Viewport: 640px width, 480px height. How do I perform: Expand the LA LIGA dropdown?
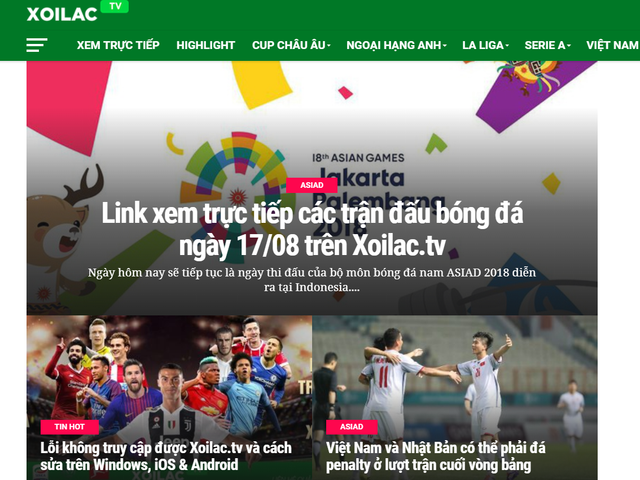[485, 45]
